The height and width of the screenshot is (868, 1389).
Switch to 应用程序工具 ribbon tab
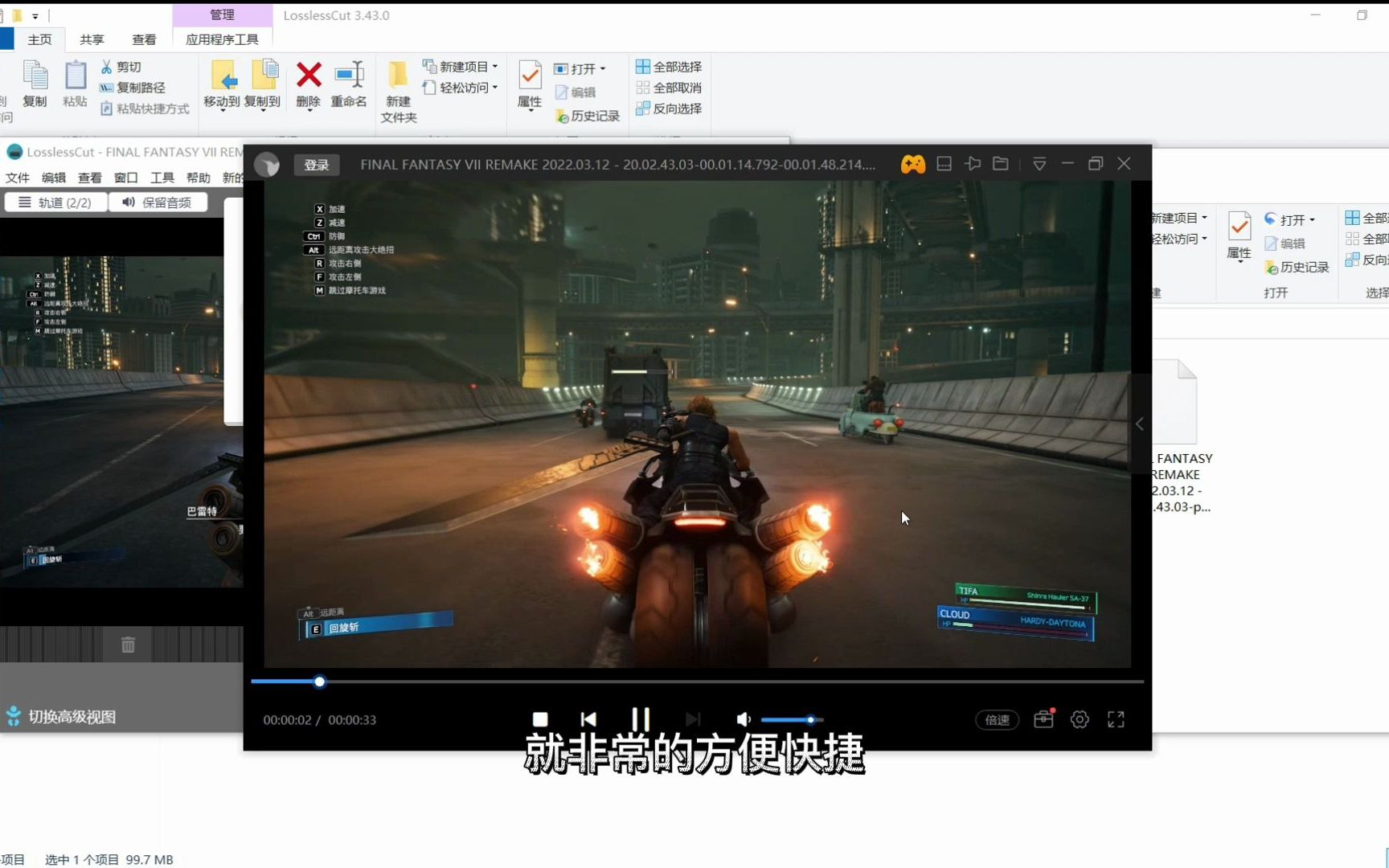tap(223, 39)
